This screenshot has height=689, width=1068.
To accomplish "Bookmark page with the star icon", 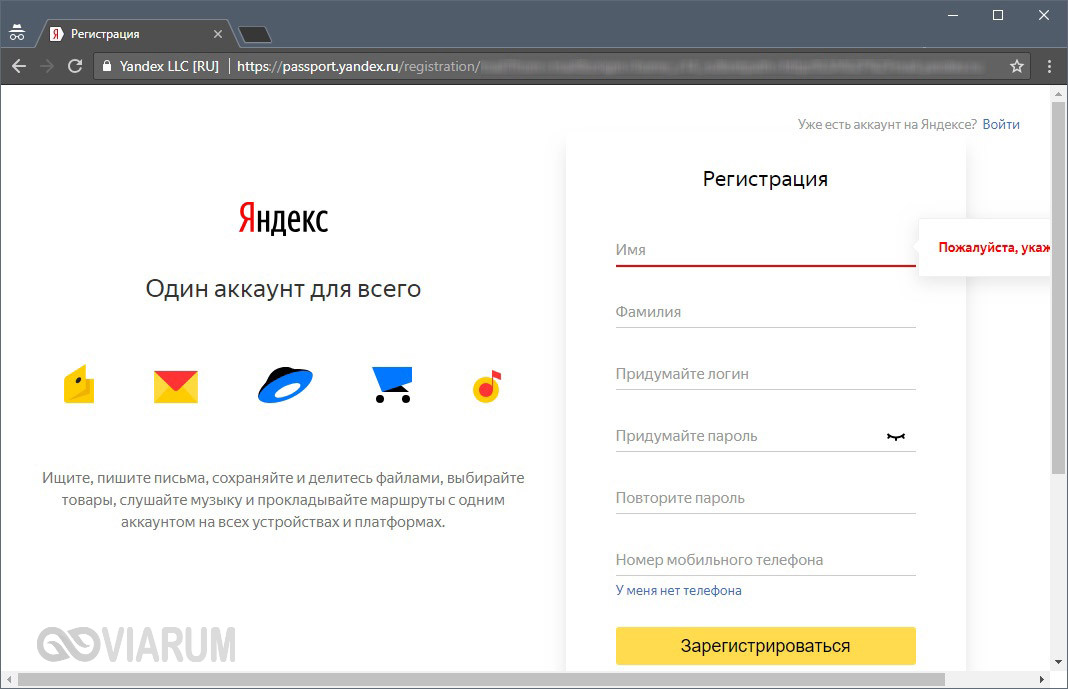I will point(1017,66).
